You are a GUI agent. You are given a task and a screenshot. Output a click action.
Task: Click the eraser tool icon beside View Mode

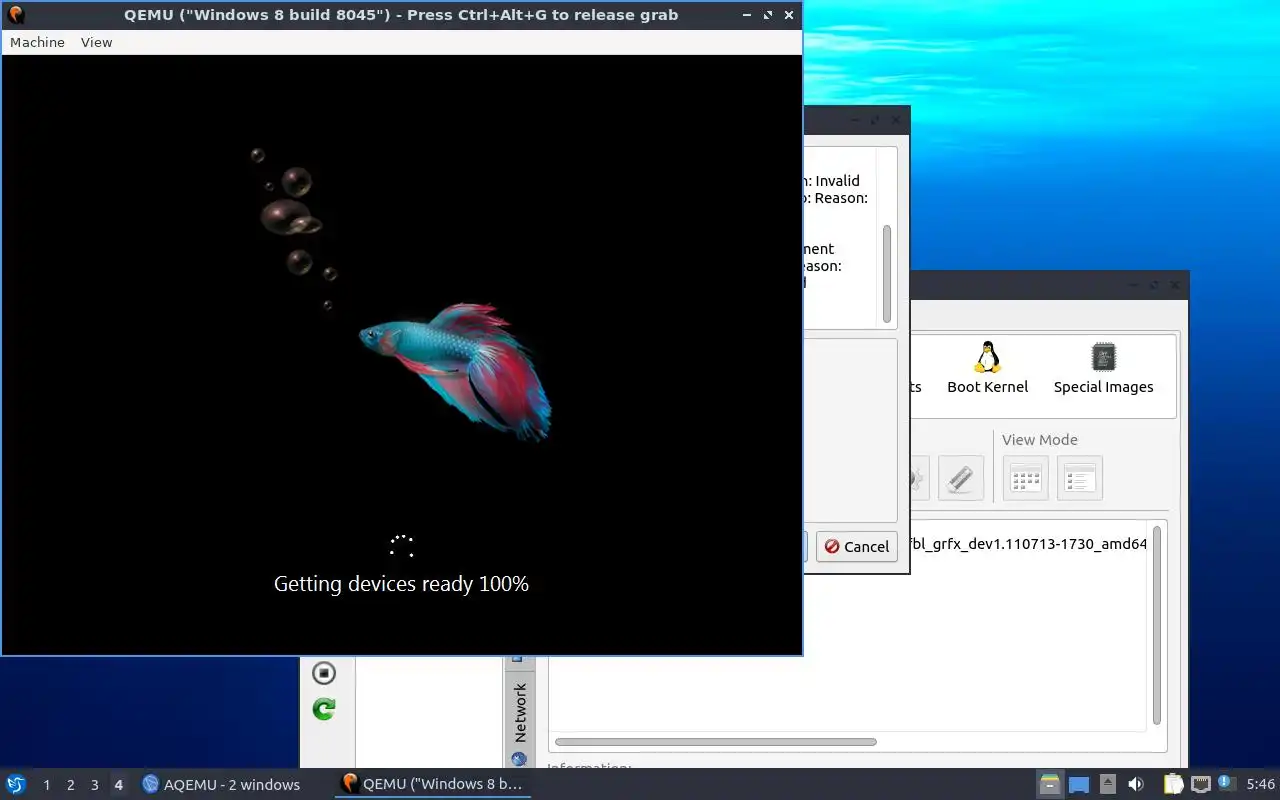point(960,478)
